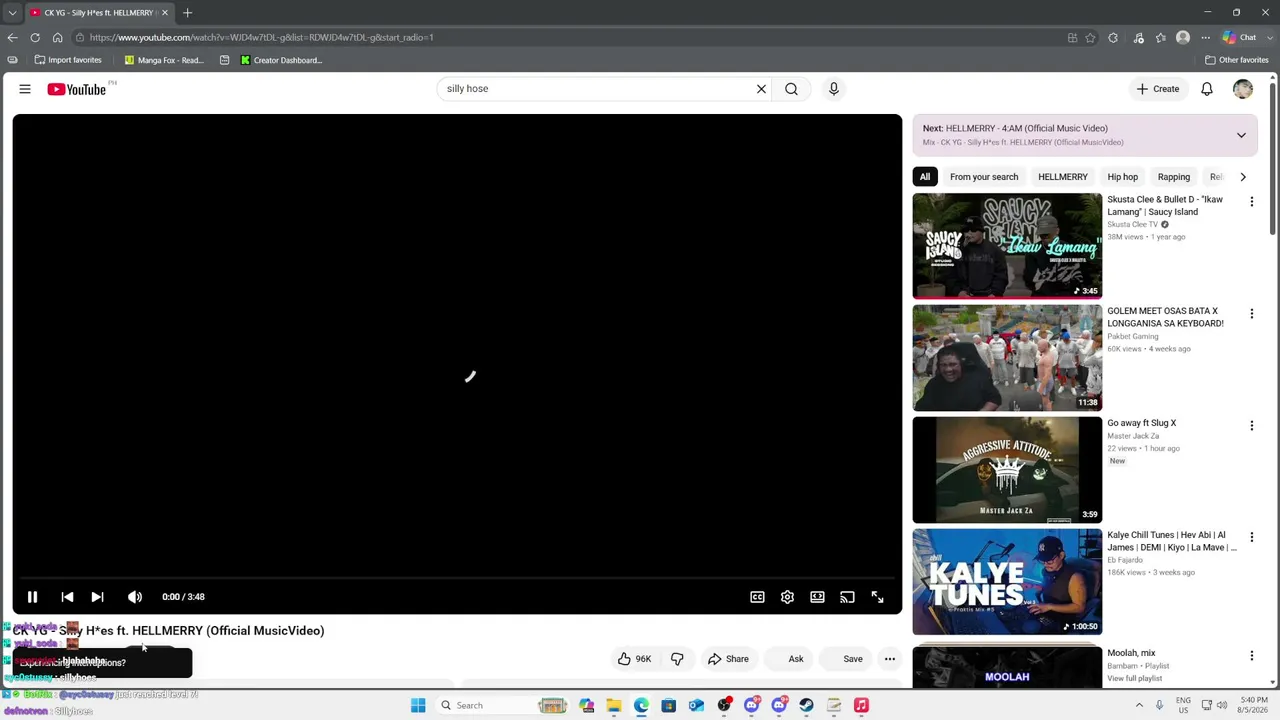
Task: Submit search with the magnifier button
Action: pyautogui.click(x=791, y=89)
